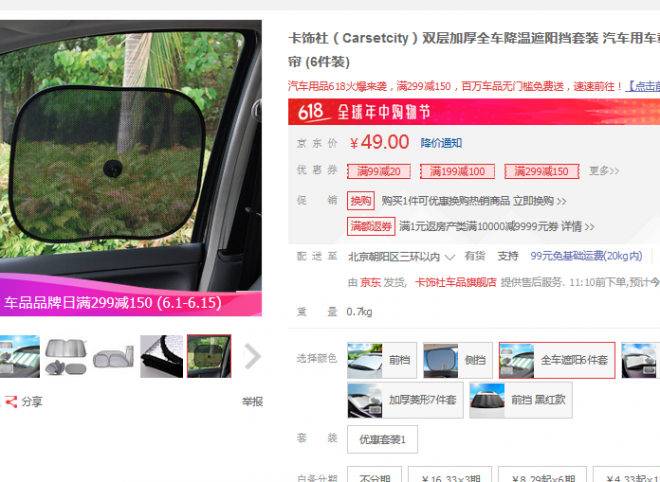Click the 降价通知 price alert link
The image size is (660, 482).
point(441,143)
